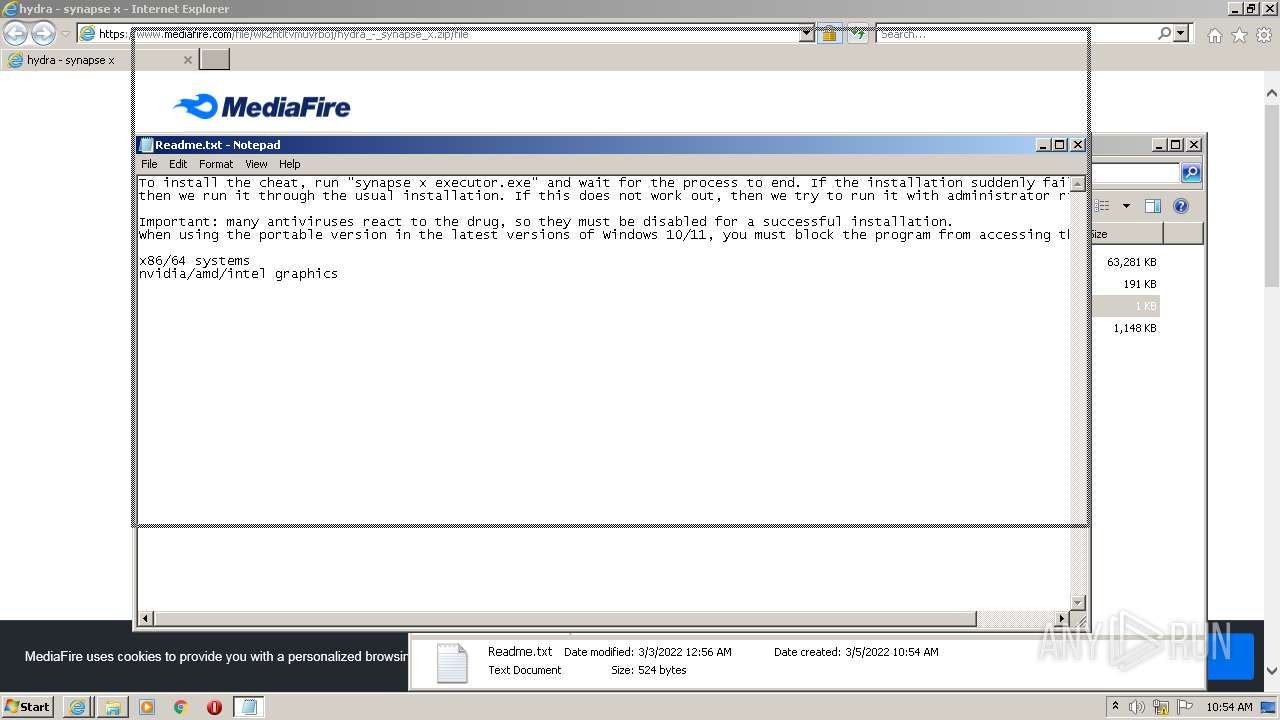Click Explorer 'Change your view' icon
Image resolution: width=1280 pixels, height=720 pixels.
(1103, 206)
